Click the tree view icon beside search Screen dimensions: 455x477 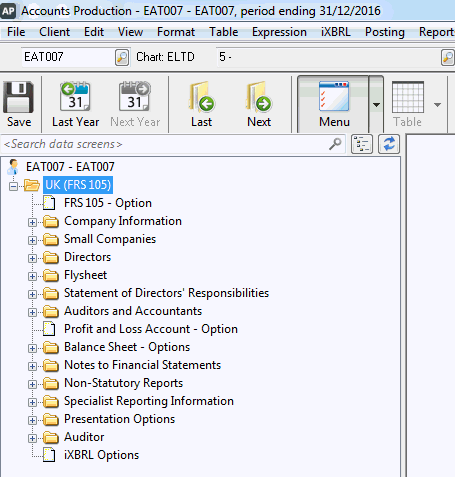coord(362,144)
